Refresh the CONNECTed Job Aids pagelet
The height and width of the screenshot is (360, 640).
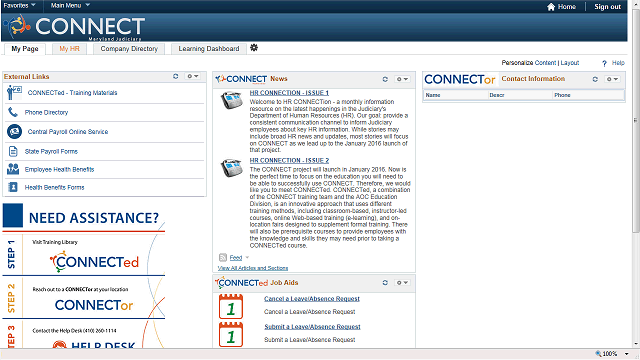385,282
